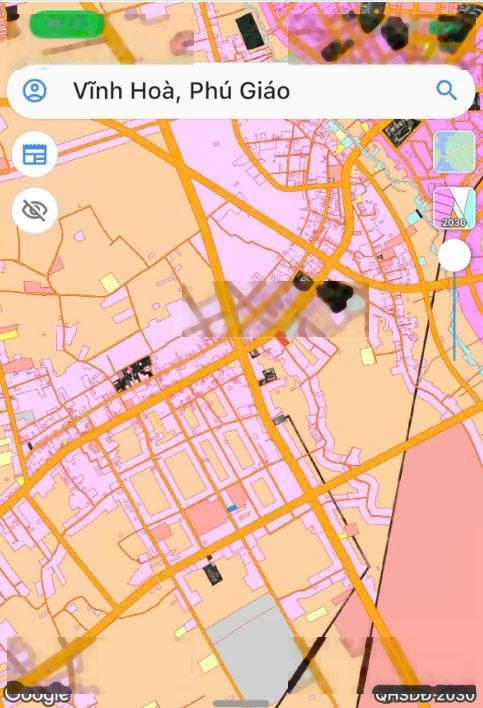Viewport: 483px width, 708px height.
Task: Toggle the crossed-eye visibility button
Action: coord(35,210)
